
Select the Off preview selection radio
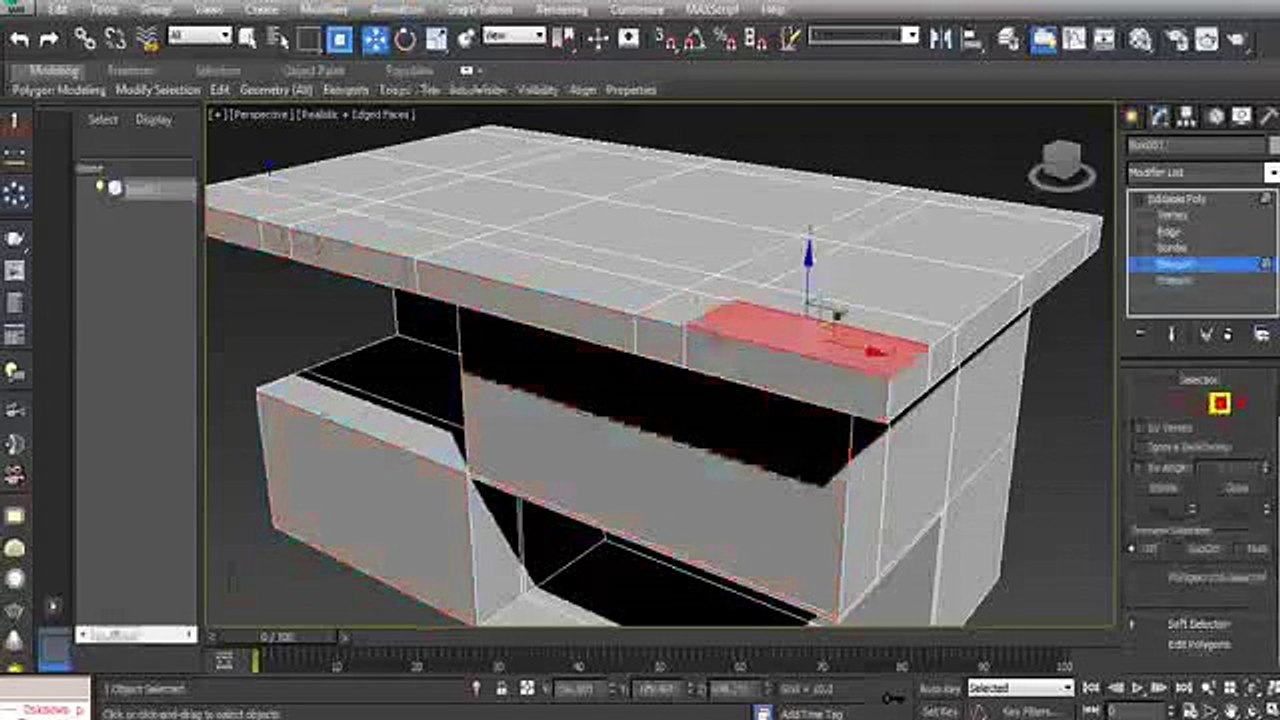tap(1133, 549)
